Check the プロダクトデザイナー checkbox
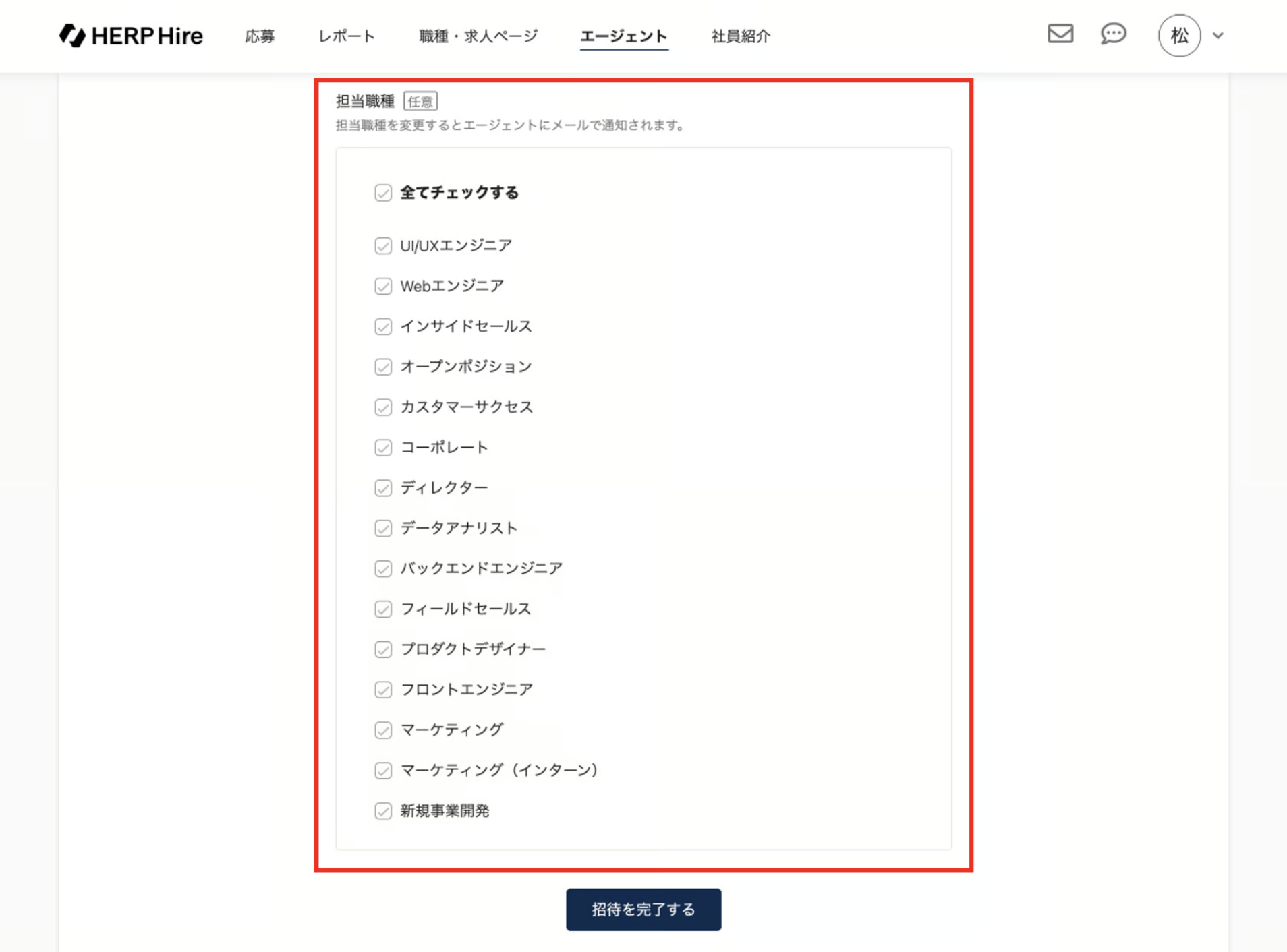 coord(383,649)
